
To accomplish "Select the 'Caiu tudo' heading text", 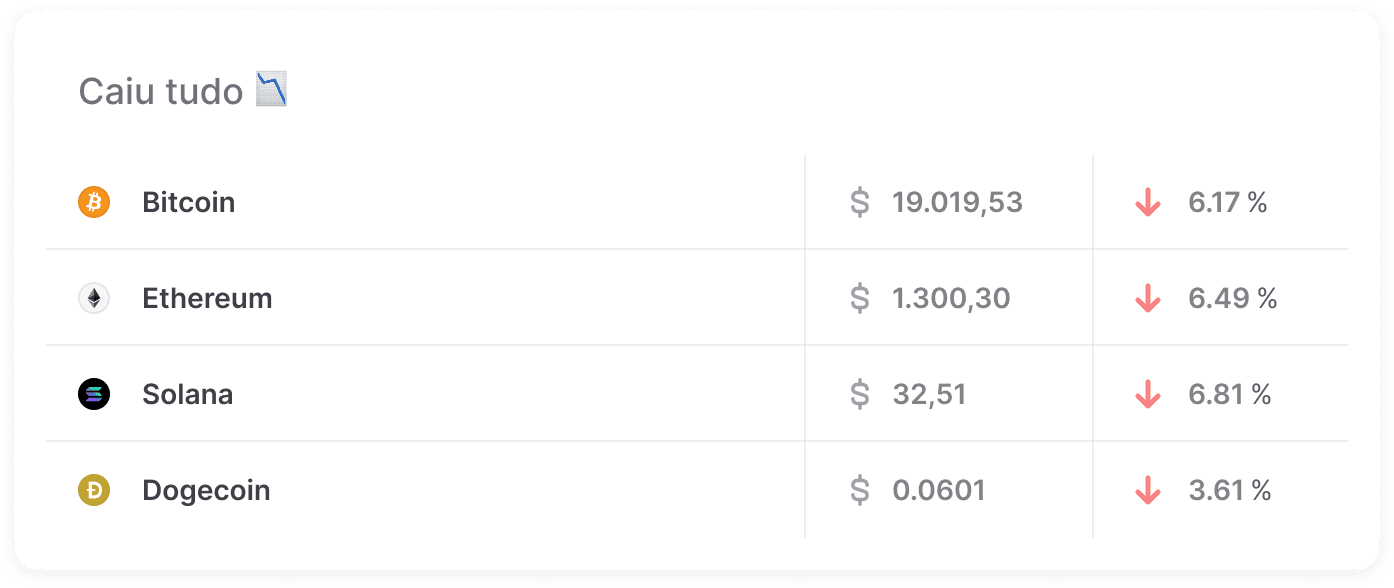I will pyautogui.click(x=160, y=91).
